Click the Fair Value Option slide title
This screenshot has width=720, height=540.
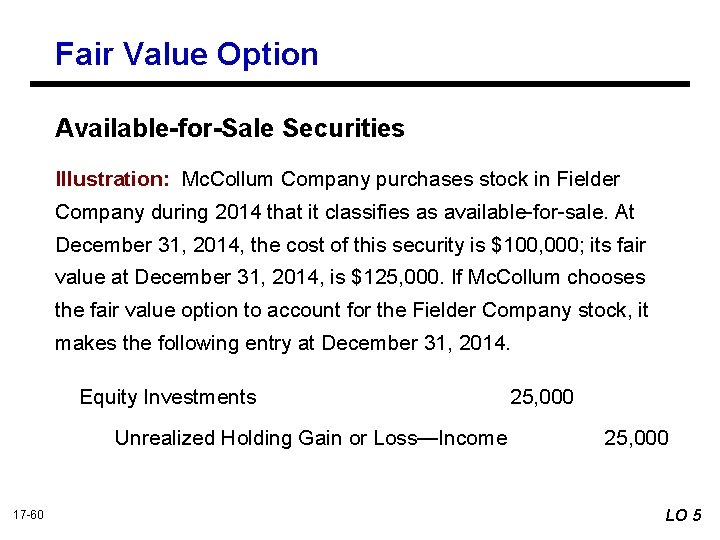187,54
